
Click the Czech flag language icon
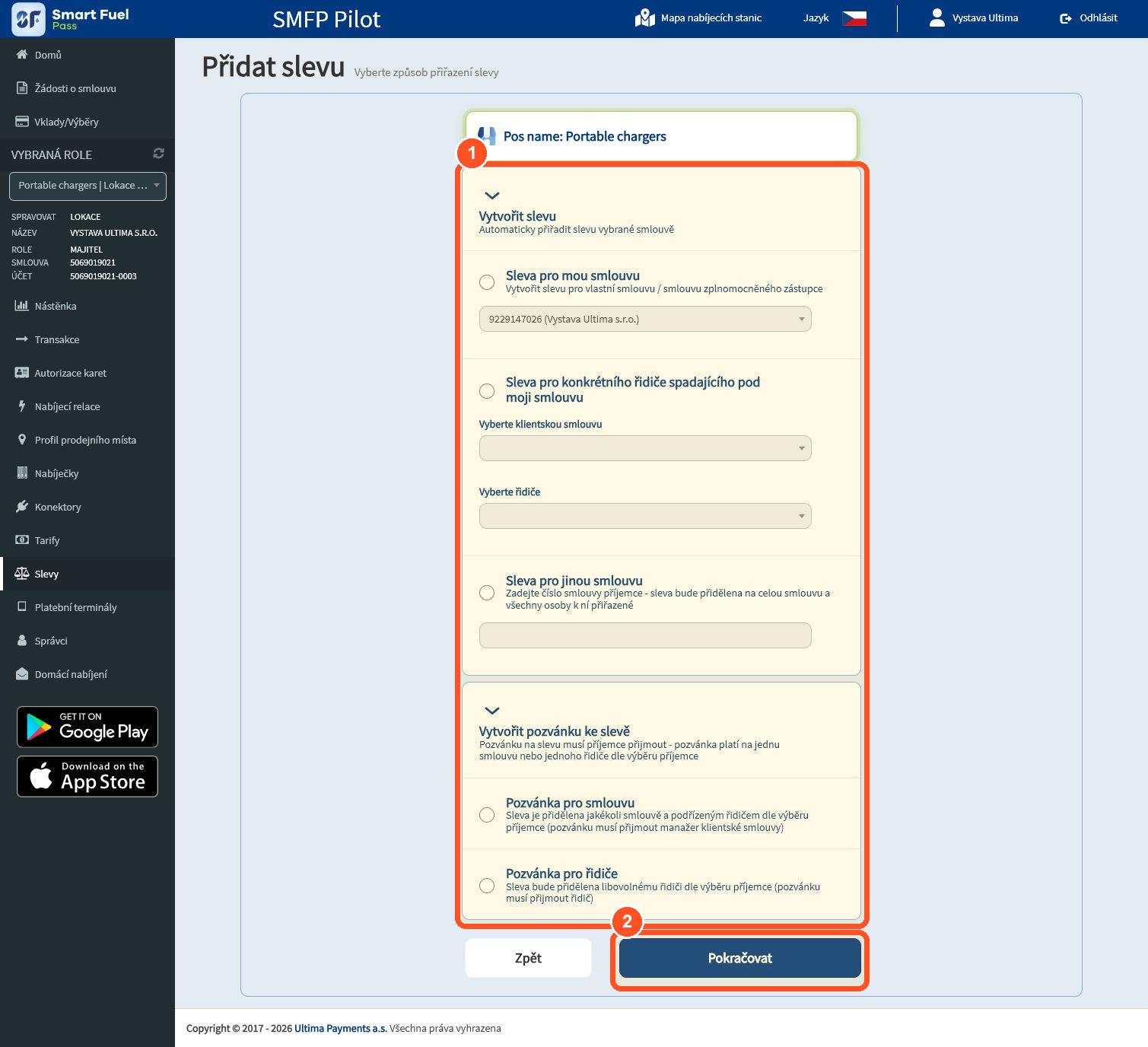click(x=854, y=18)
